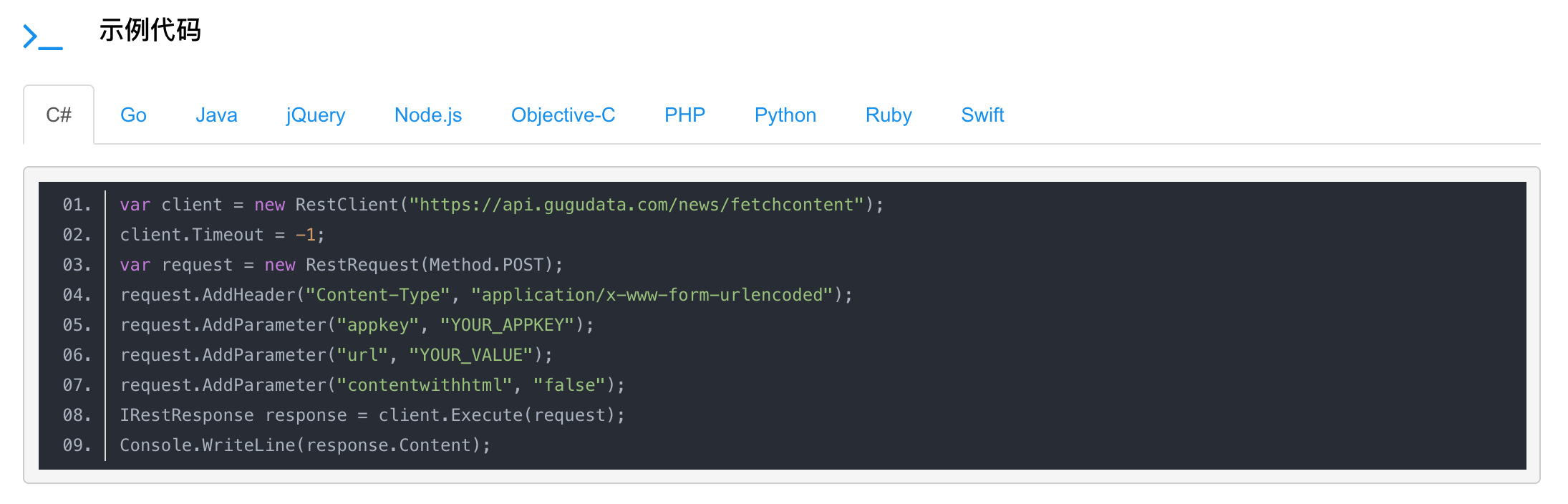Switch to the Ruby tab
The height and width of the screenshot is (504, 1568).
click(x=889, y=115)
